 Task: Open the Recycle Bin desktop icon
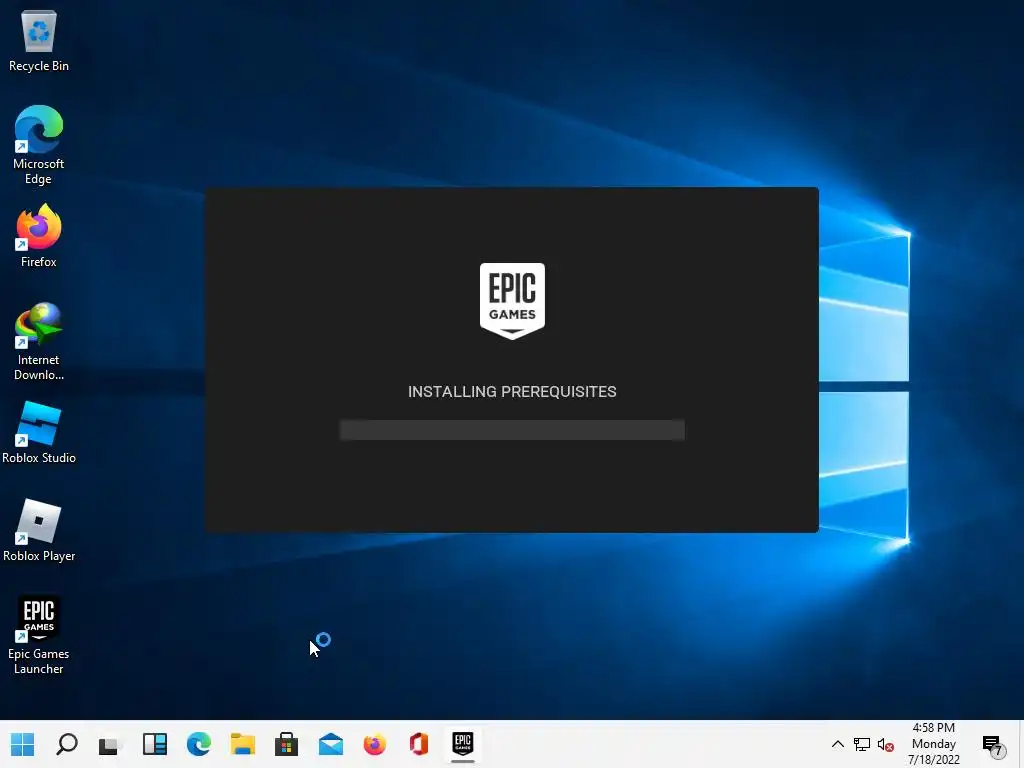(39, 40)
